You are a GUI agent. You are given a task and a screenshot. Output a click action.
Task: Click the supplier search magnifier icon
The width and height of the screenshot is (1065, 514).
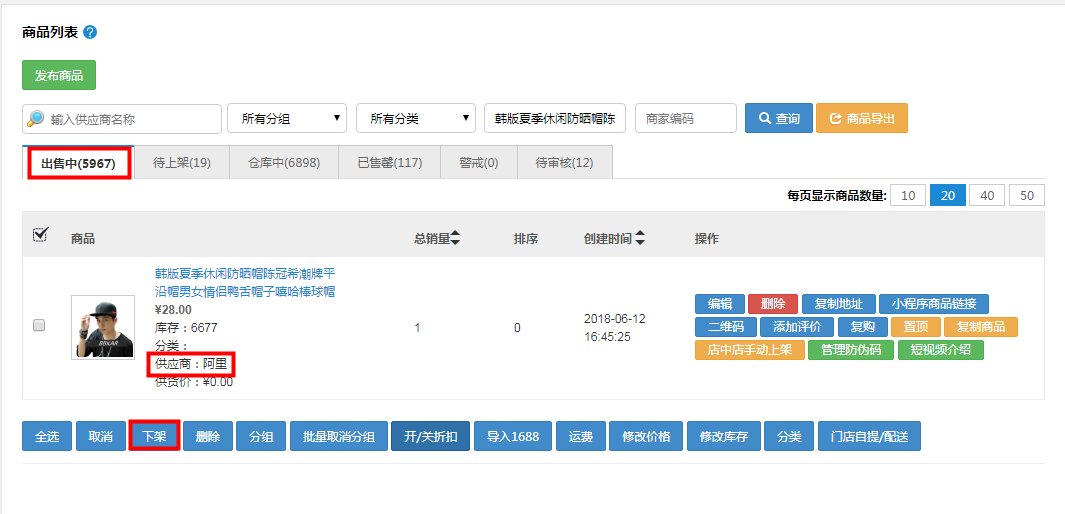36,119
